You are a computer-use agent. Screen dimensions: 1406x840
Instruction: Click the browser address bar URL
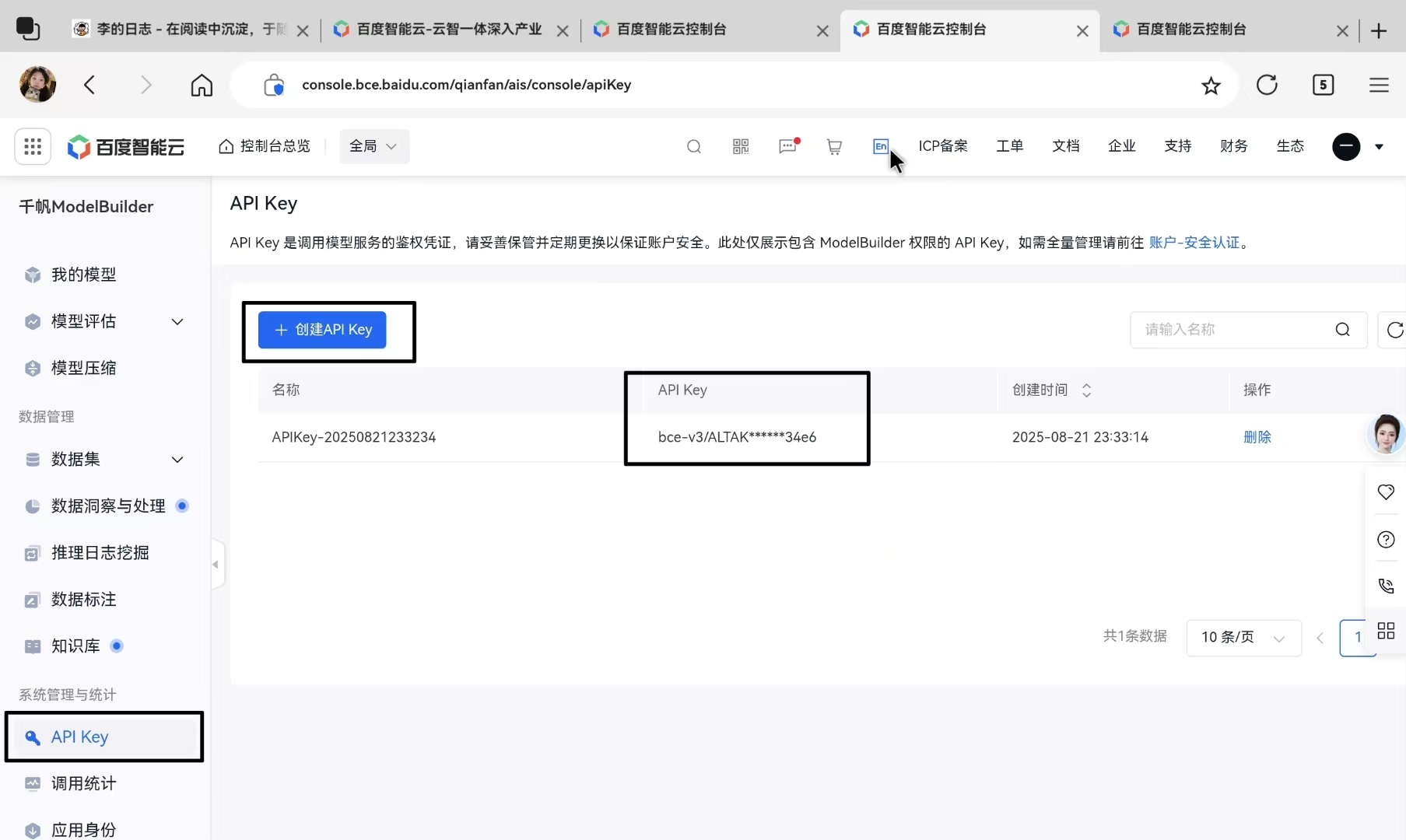[x=466, y=85]
